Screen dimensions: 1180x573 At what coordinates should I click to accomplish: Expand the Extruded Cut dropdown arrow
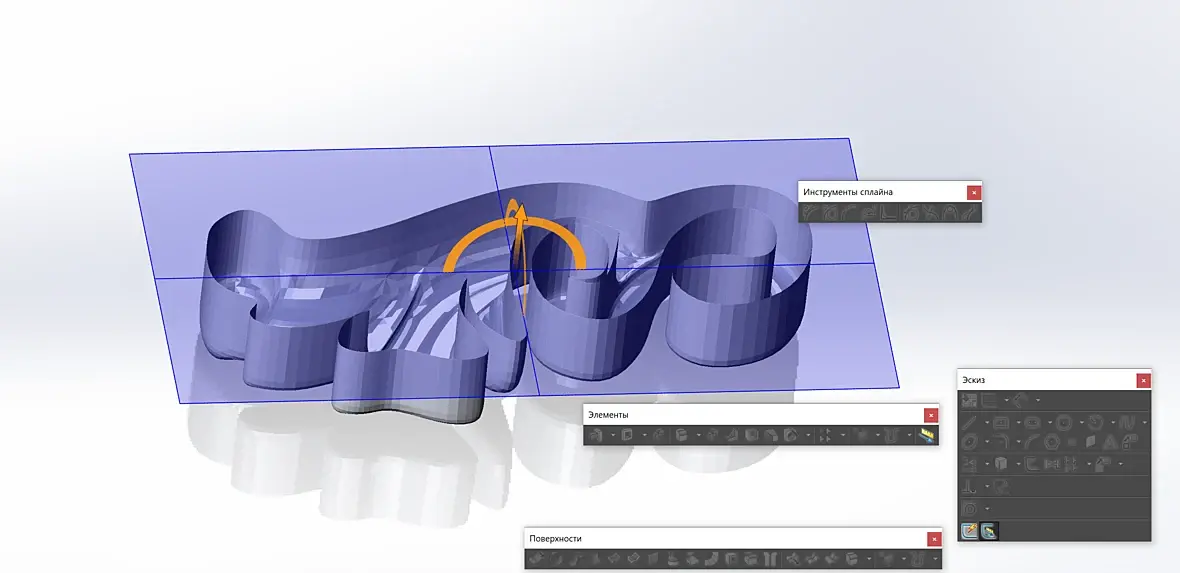(x=645, y=435)
